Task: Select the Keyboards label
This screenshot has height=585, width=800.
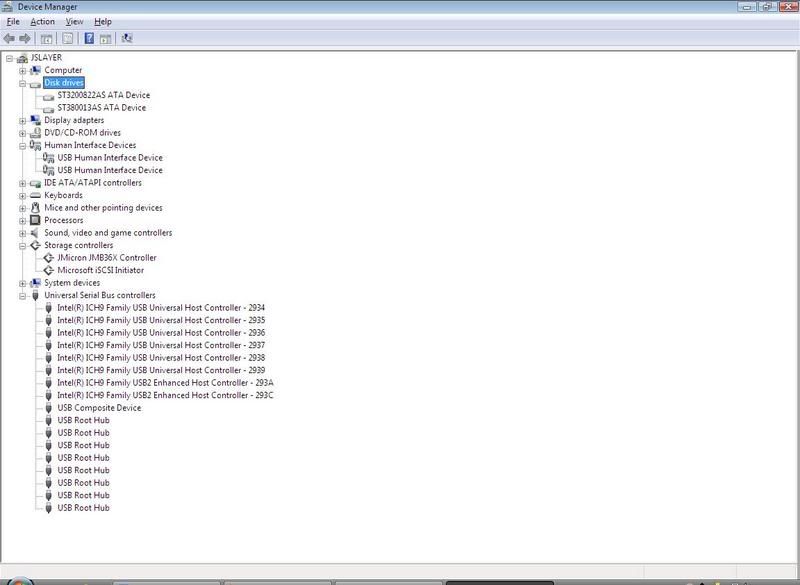Action: tap(63, 195)
